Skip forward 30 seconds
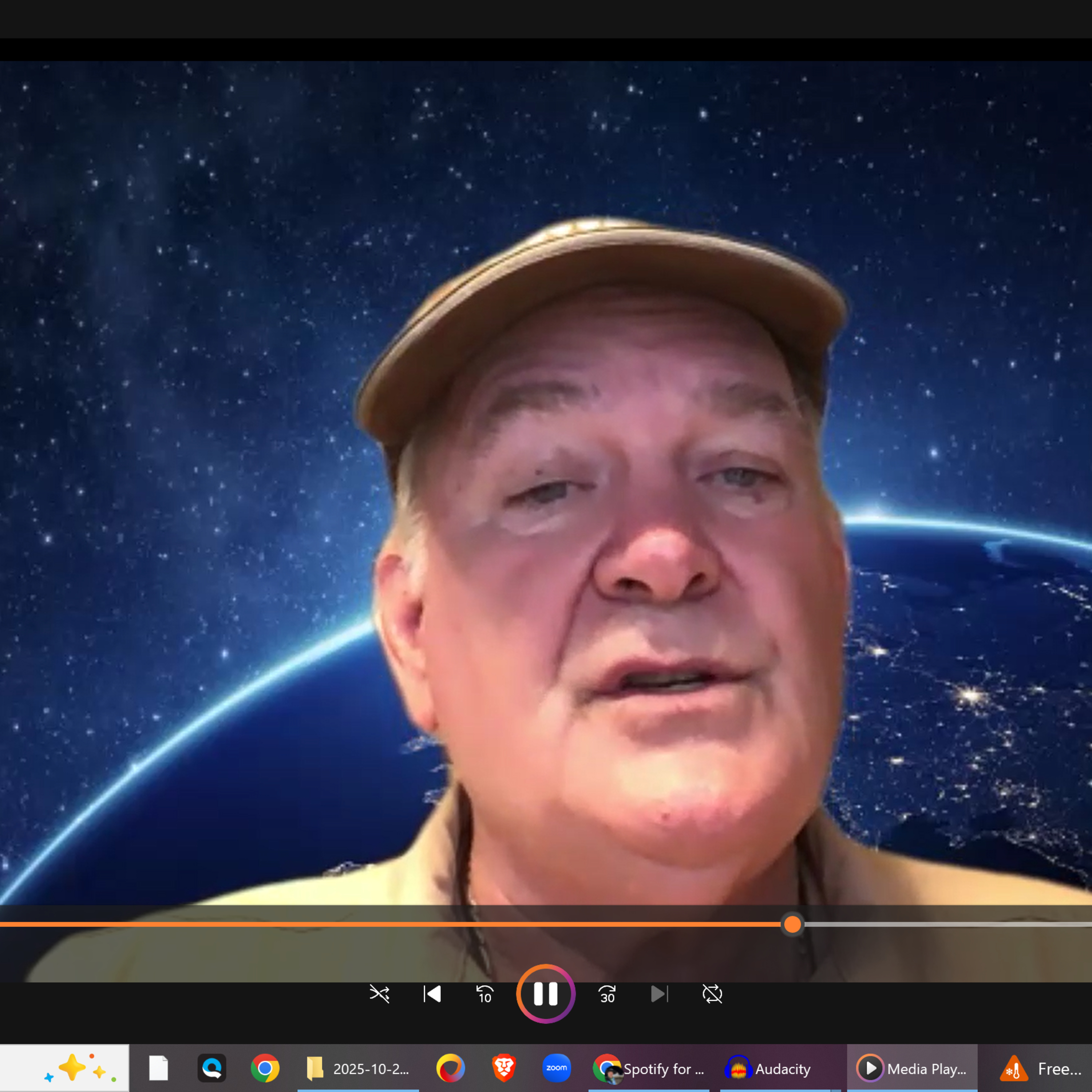 [x=606, y=995]
